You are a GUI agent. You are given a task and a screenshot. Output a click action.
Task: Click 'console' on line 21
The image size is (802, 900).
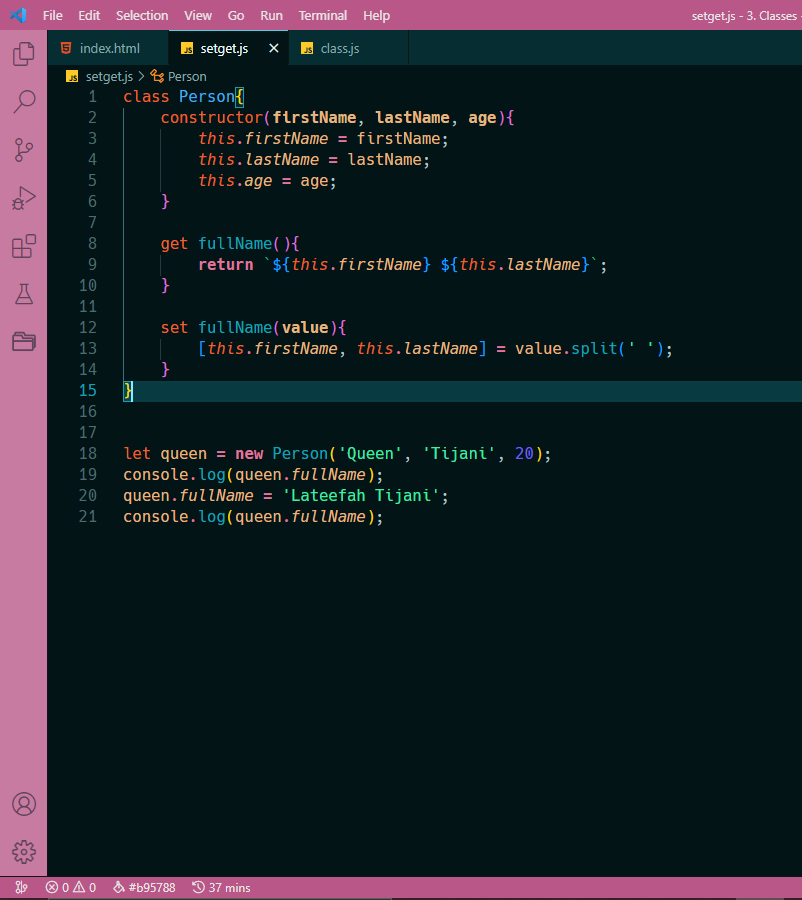(156, 517)
